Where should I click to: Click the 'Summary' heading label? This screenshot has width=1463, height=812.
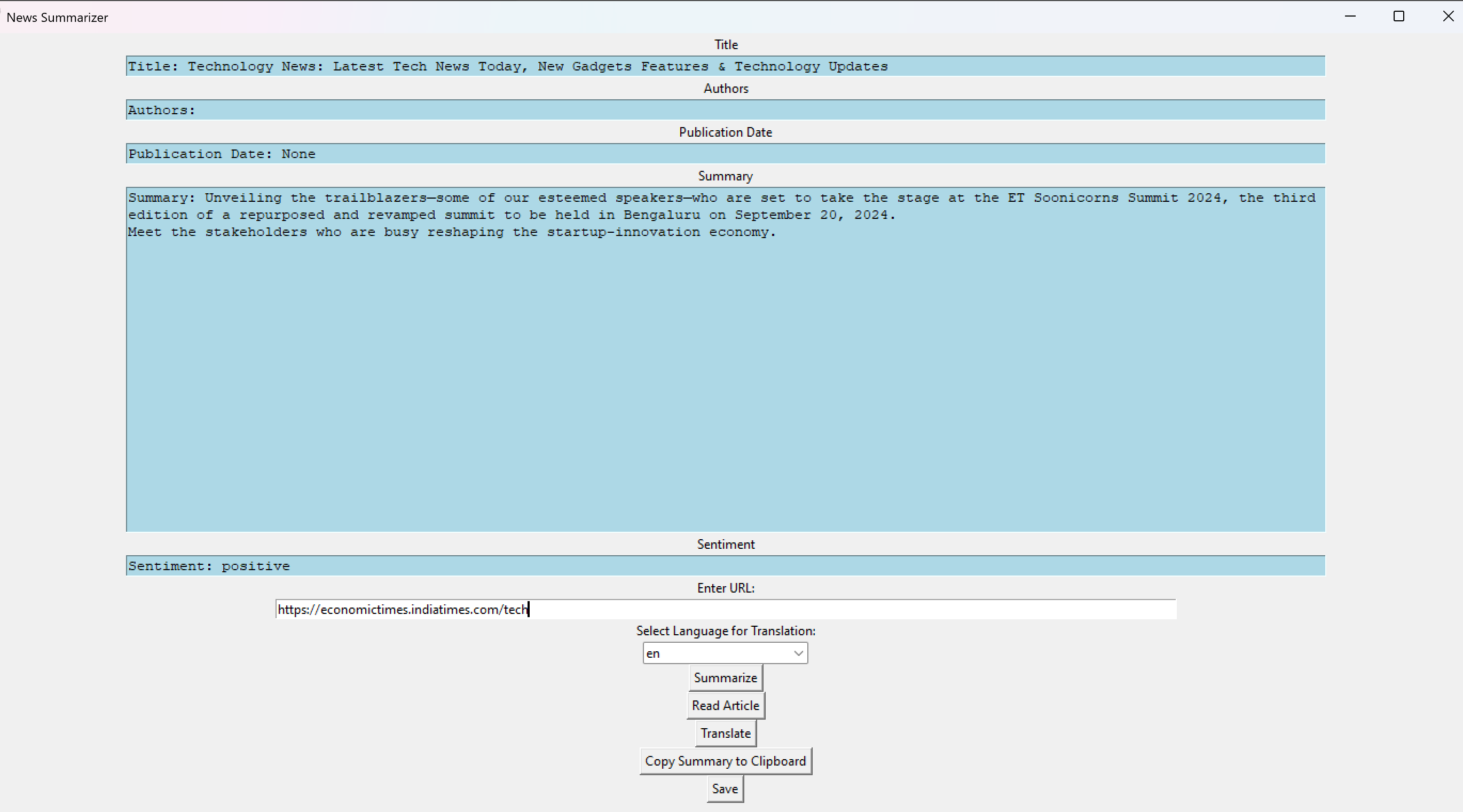[725, 176]
